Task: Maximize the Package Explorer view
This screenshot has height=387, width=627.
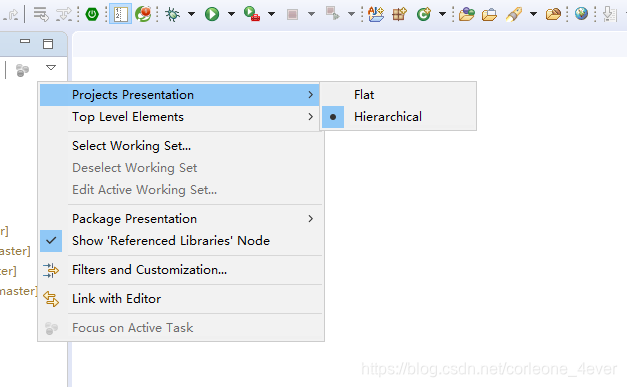Action: click(48, 44)
